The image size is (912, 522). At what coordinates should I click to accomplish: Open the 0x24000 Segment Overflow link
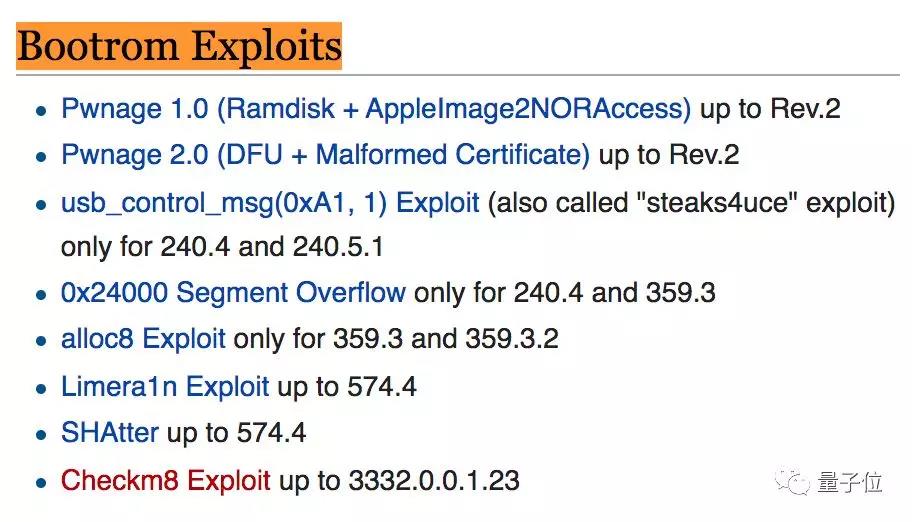click(x=233, y=292)
